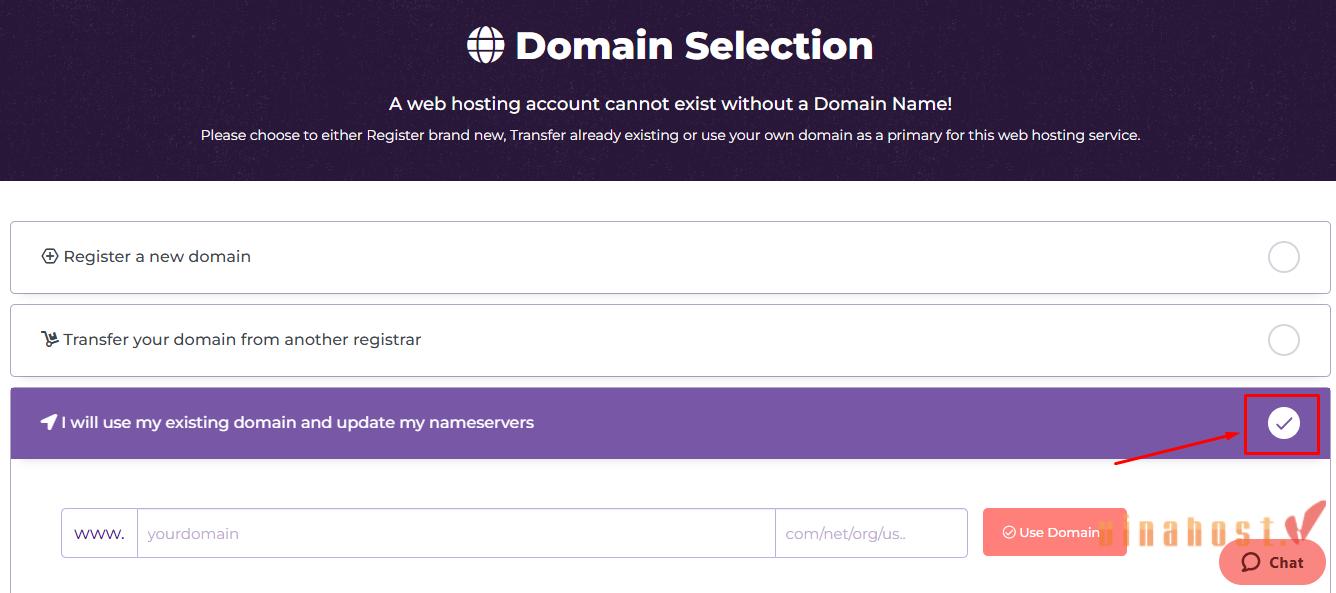Image resolution: width=1336 pixels, height=593 pixels.
Task: Collapse the I will use my existing domain header
Action: click(670, 423)
